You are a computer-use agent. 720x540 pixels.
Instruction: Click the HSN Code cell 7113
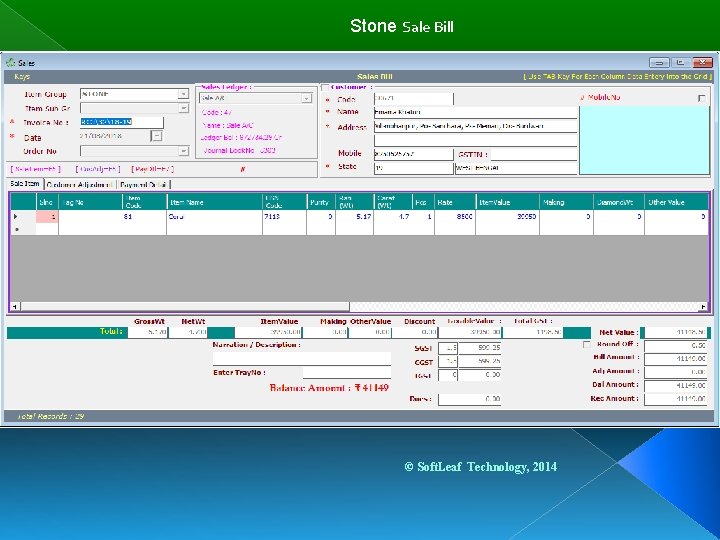point(285,216)
